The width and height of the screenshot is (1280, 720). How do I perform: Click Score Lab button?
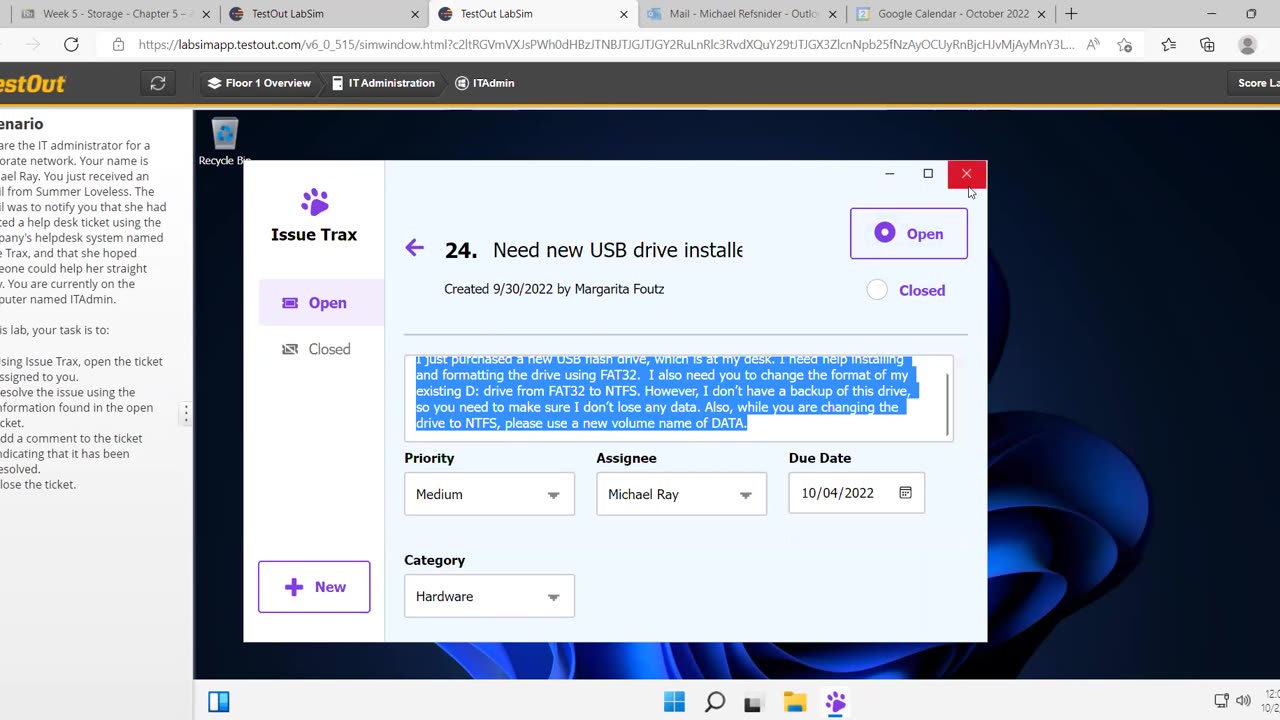pos(1257,83)
